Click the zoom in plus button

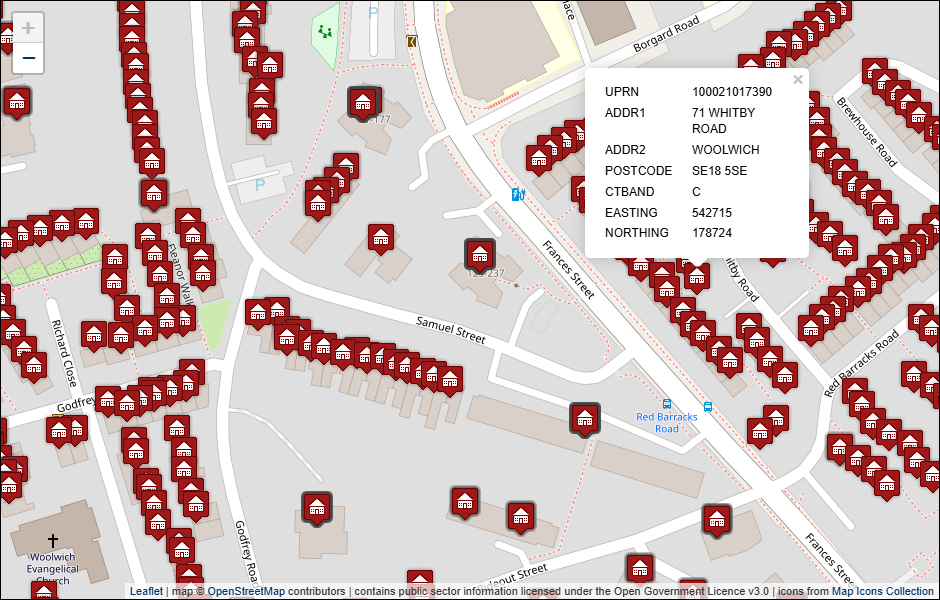[x=28, y=28]
